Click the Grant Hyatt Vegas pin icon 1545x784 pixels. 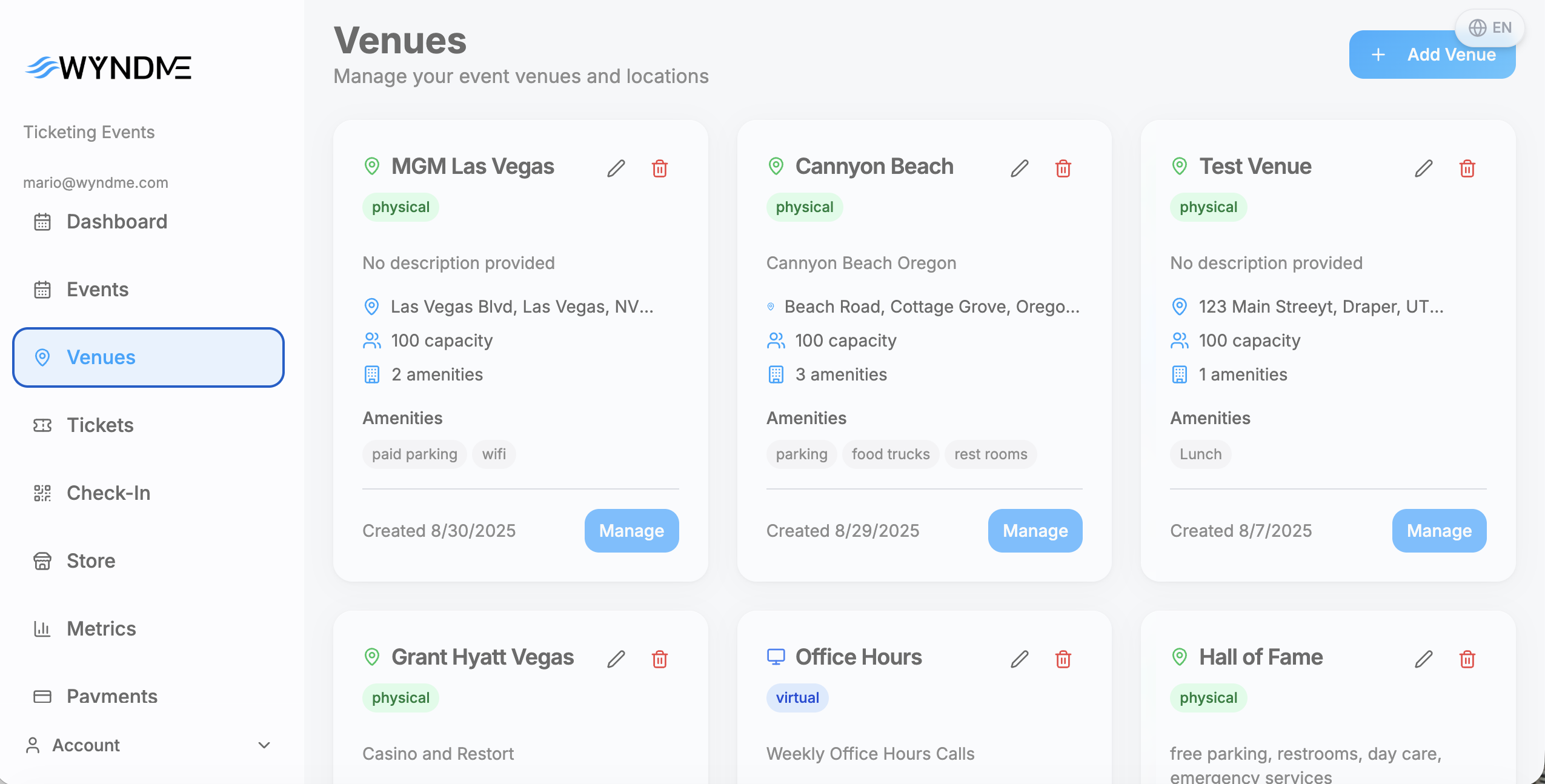click(372, 657)
